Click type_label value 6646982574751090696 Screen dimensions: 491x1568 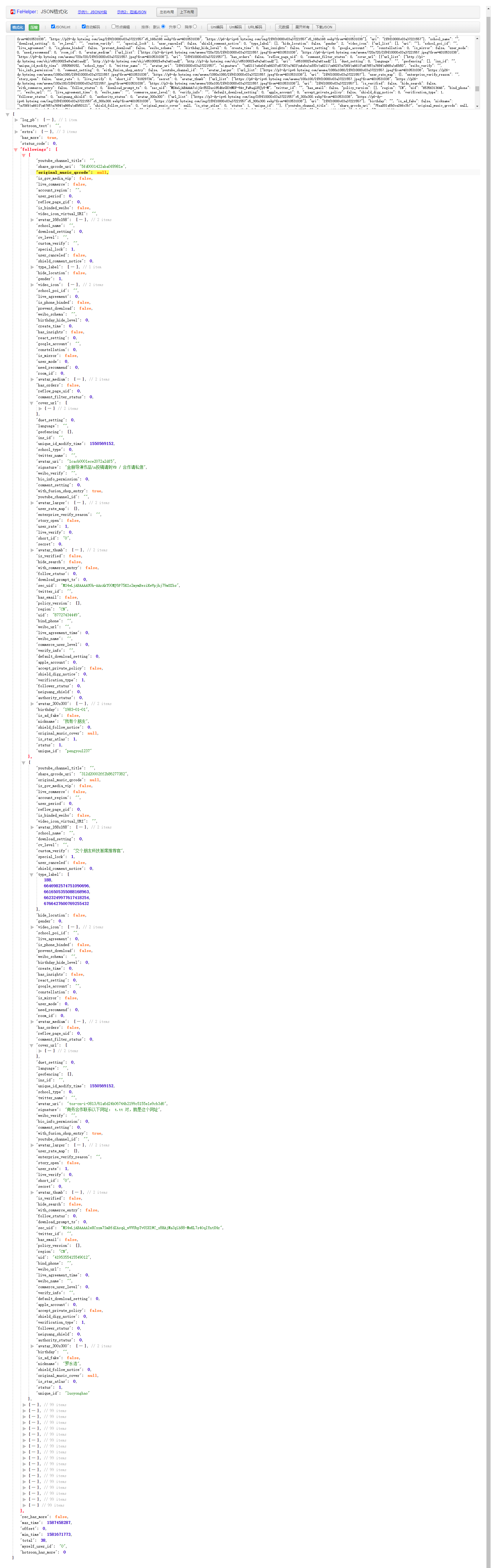pyautogui.click(x=66, y=886)
